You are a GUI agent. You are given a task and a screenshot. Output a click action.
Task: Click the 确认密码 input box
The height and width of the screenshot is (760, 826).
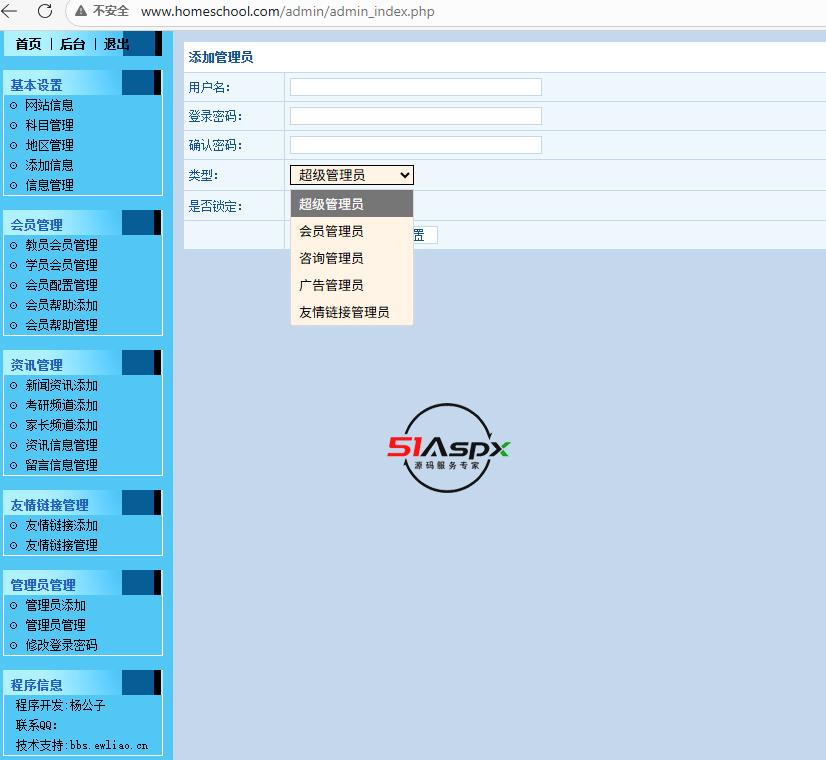click(x=416, y=145)
